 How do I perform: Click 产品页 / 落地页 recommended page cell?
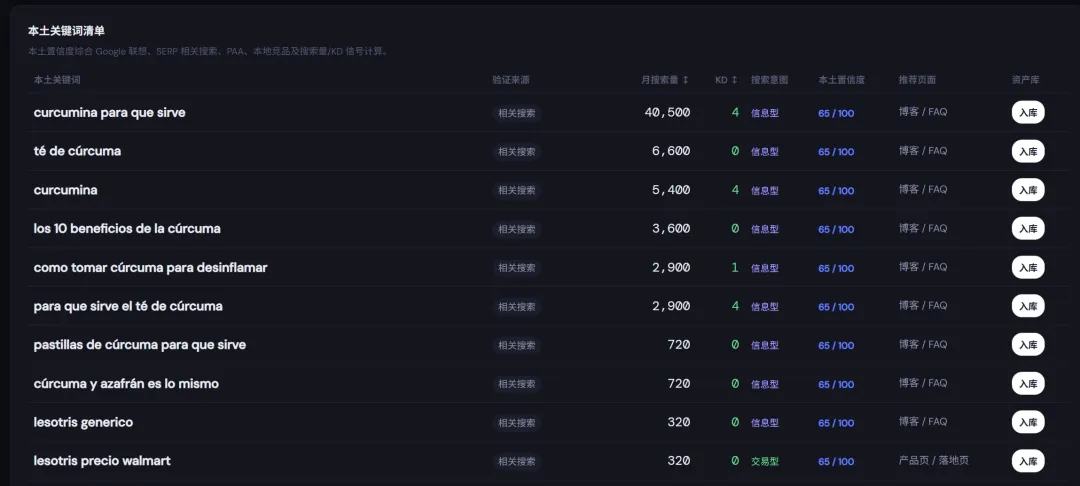933,461
